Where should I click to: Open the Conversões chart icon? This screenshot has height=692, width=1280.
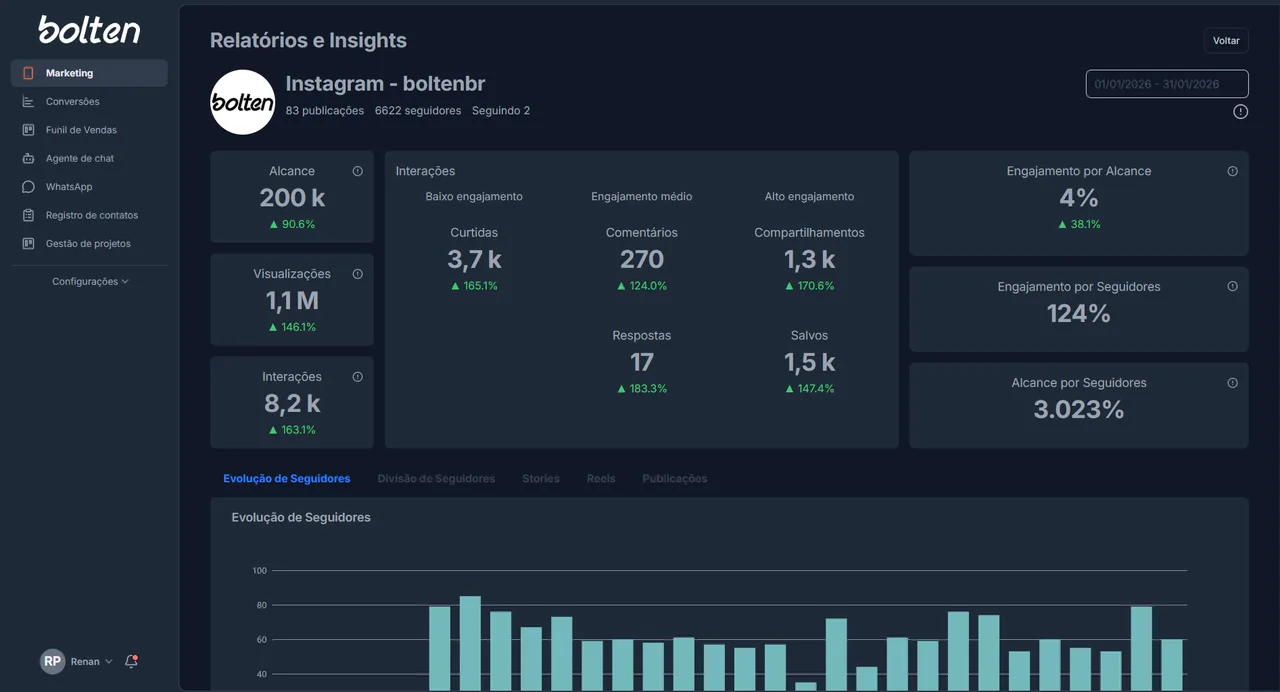28,101
